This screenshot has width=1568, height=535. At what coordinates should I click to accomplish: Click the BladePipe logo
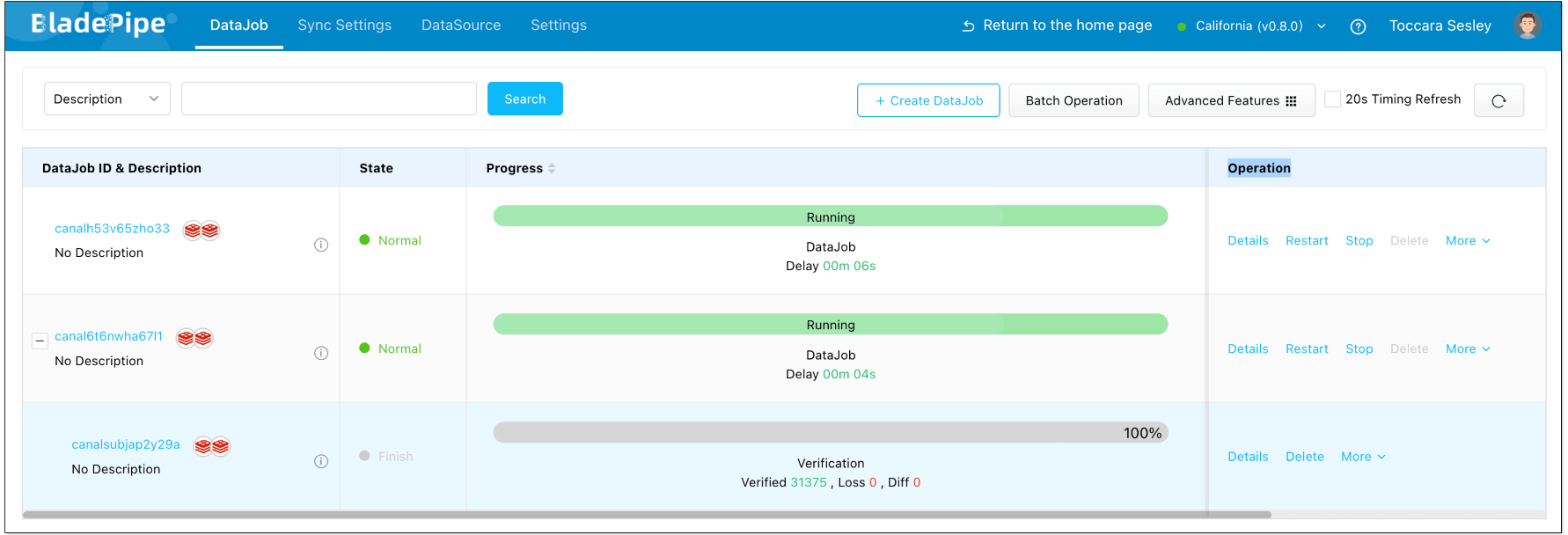point(99,24)
